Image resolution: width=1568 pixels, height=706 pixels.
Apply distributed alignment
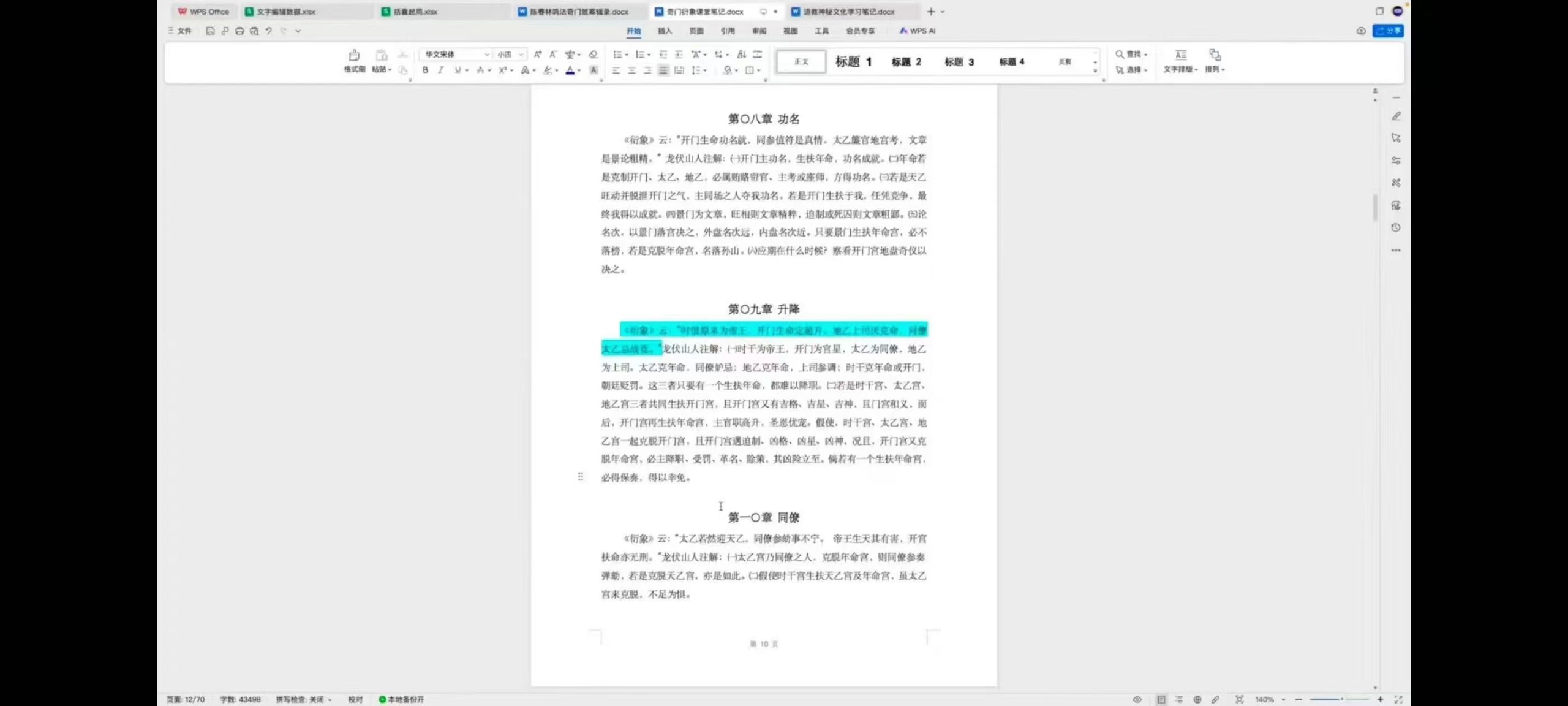(679, 70)
